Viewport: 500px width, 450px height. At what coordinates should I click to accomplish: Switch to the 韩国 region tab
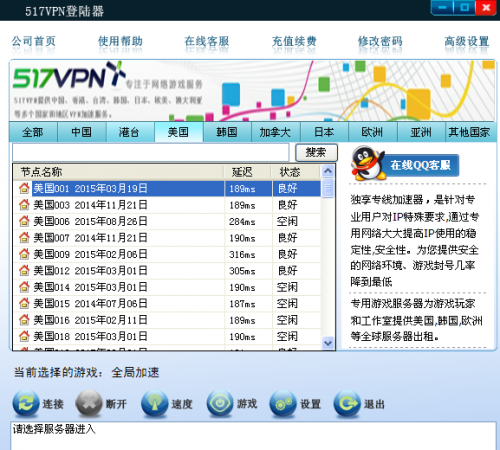tap(227, 132)
